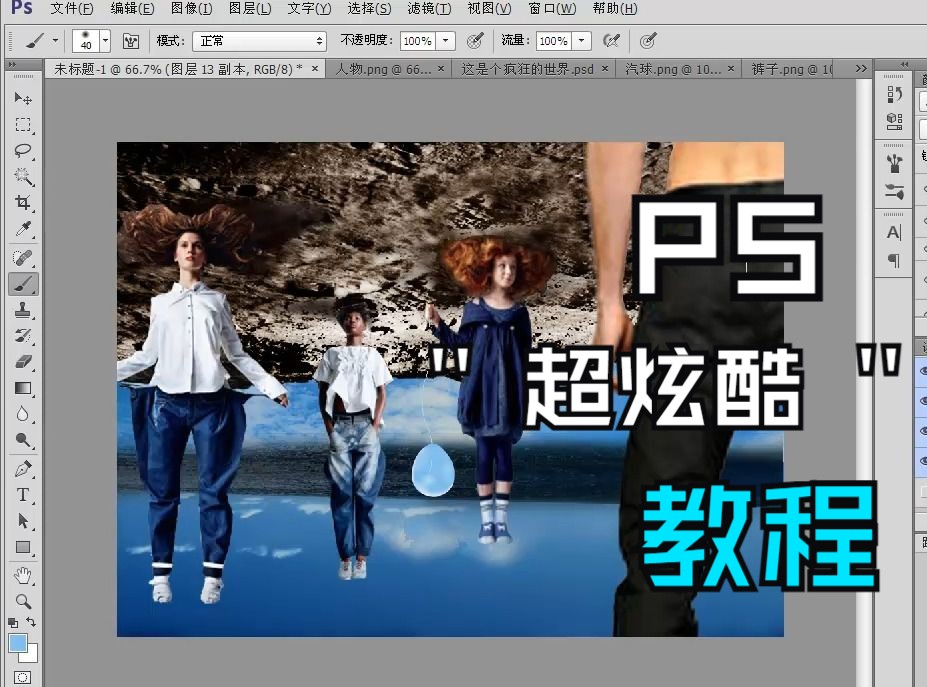The width and height of the screenshot is (927, 687).
Task: Select the Brush tool in toolbox
Action: [23, 284]
